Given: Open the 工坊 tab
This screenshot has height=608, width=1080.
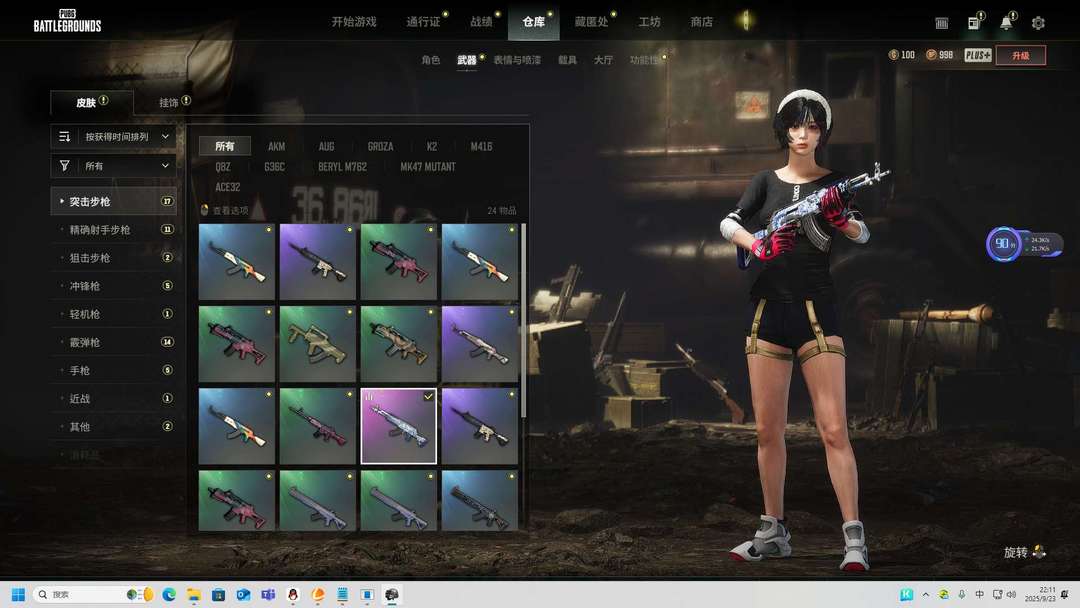Looking at the screenshot, I should point(649,21).
